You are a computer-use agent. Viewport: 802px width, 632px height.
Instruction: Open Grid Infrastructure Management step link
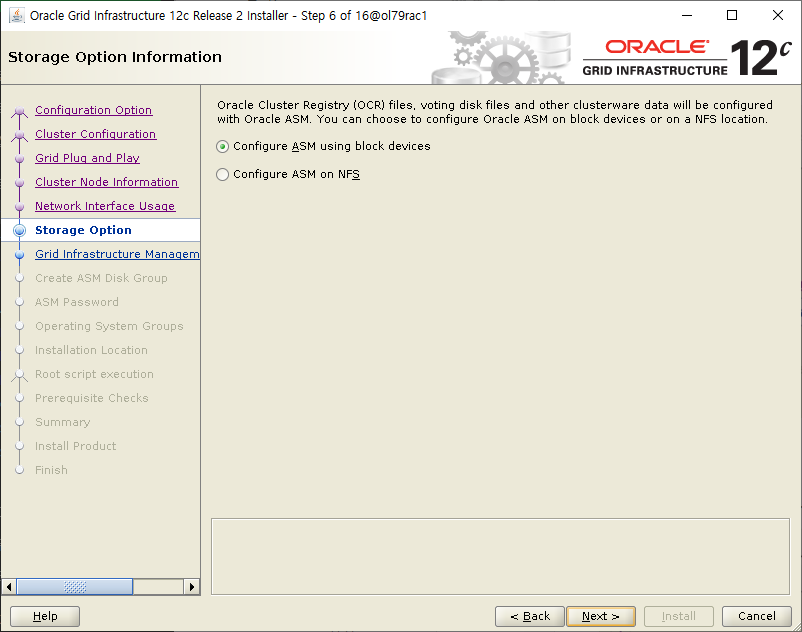117,254
